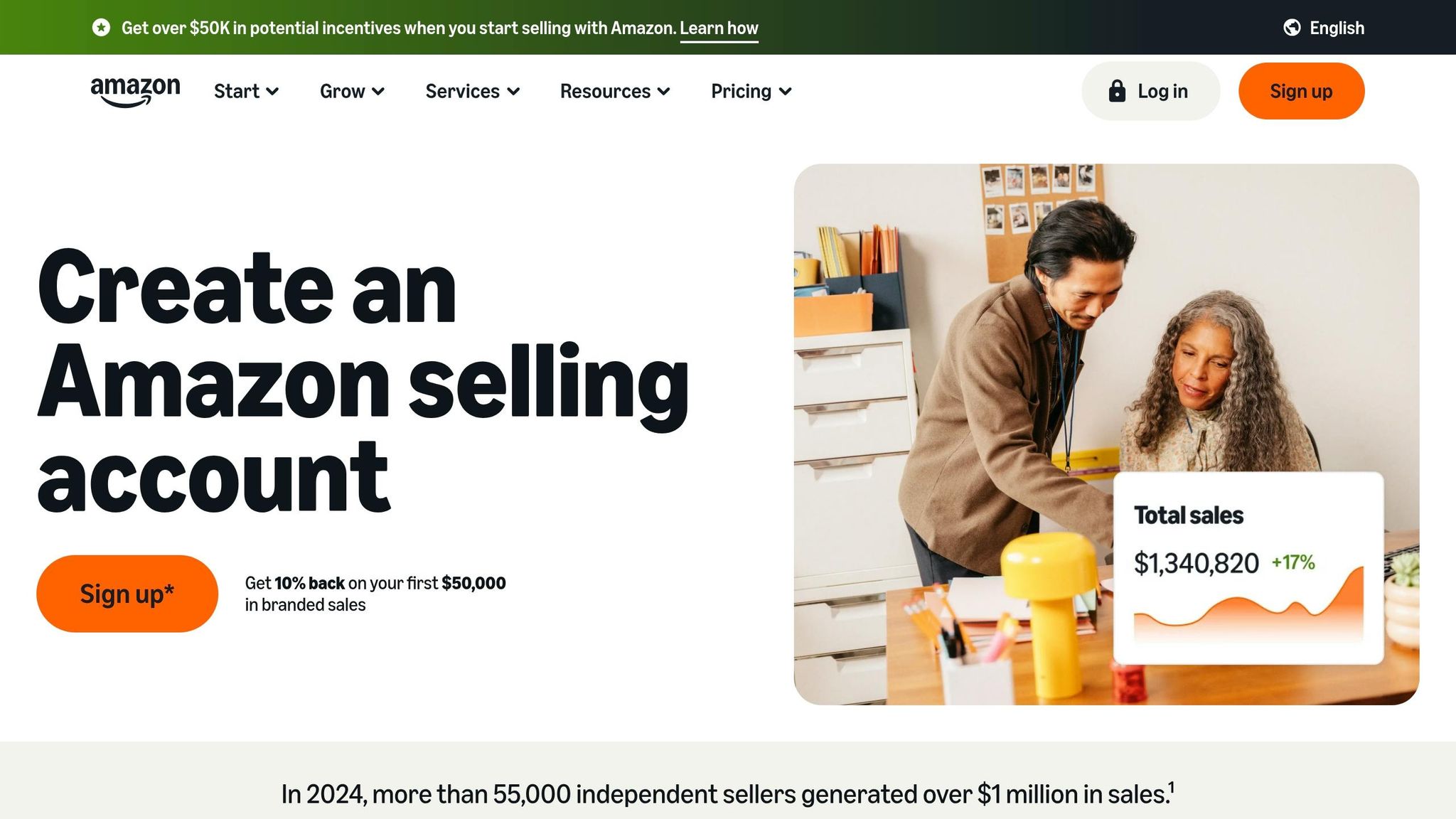Click the lock icon in Log in
This screenshot has width=1456, height=819.
coord(1117,91)
